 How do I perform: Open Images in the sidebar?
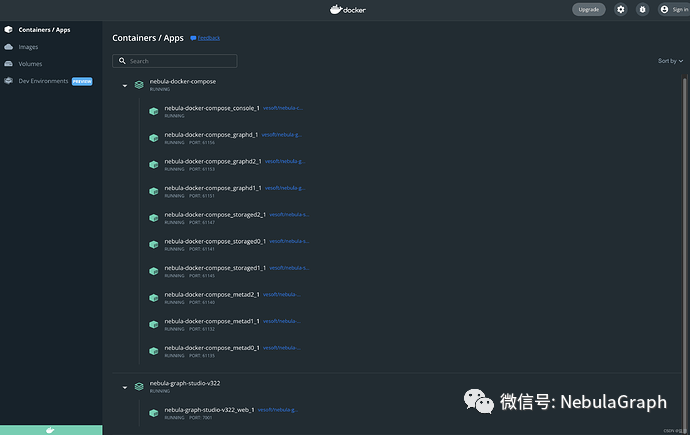28,47
